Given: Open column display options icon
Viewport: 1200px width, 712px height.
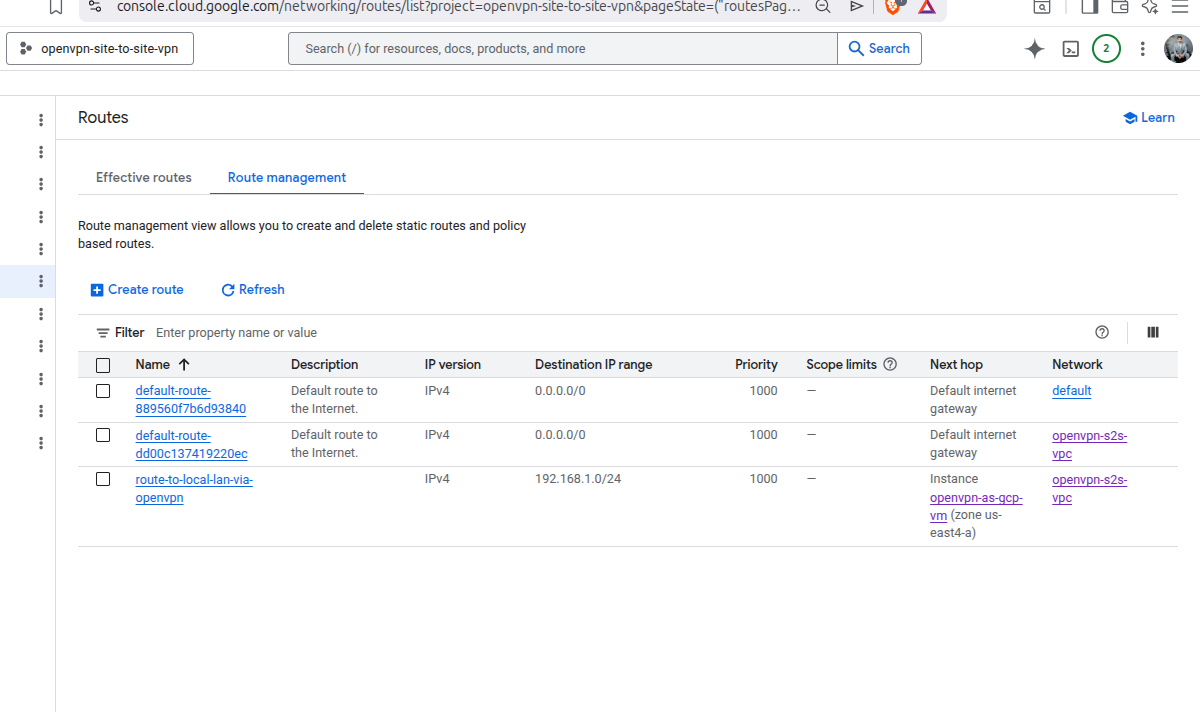Looking at the screenshot, I should coord(1153,332).
